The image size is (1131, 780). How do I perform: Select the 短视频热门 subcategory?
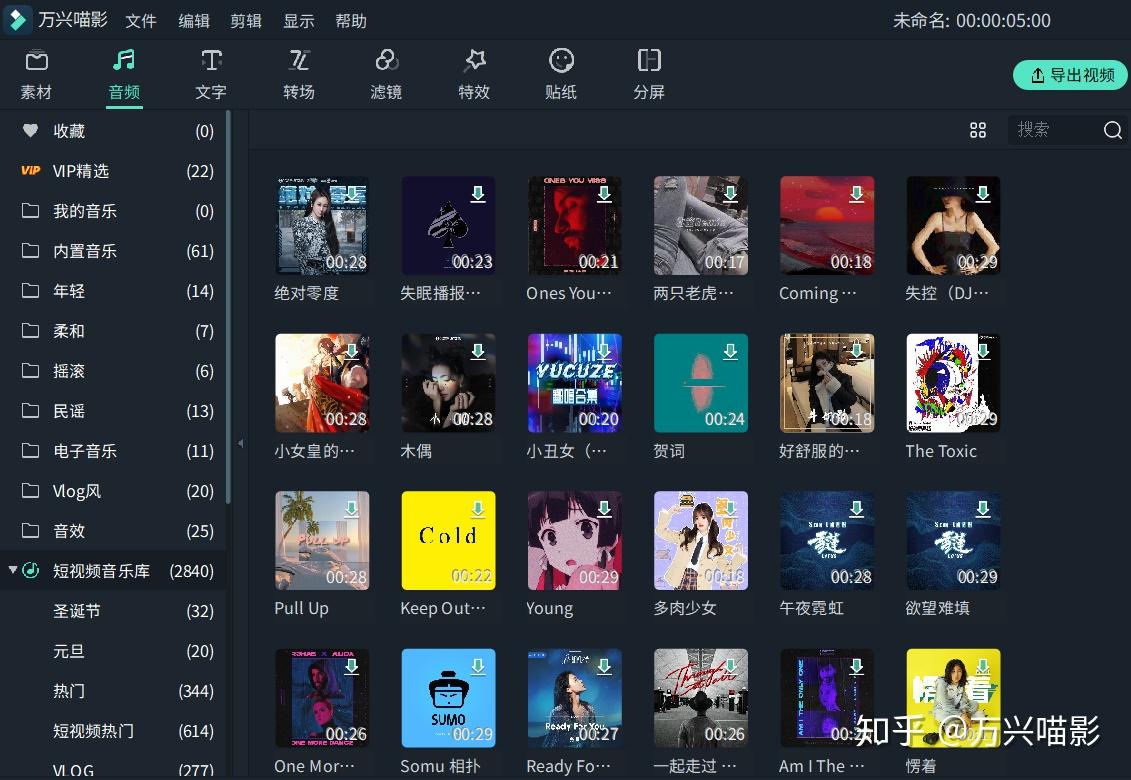click(114, 731)
